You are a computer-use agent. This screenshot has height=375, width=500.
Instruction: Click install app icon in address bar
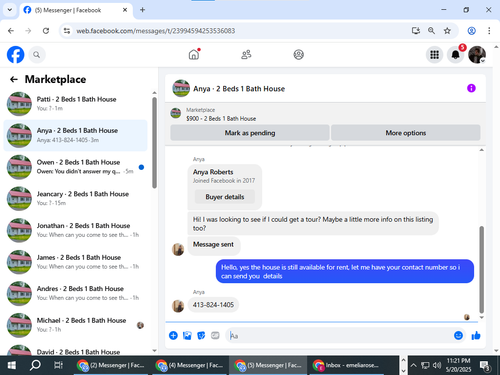(415, 31)
